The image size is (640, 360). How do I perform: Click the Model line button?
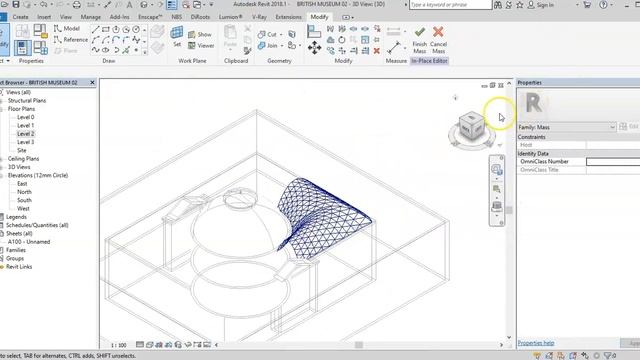67,29
